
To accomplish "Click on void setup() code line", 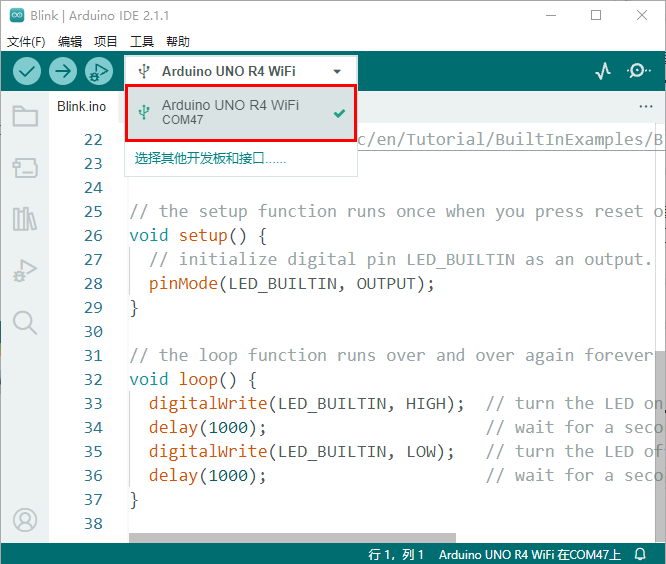I will (x=198, y=236).
